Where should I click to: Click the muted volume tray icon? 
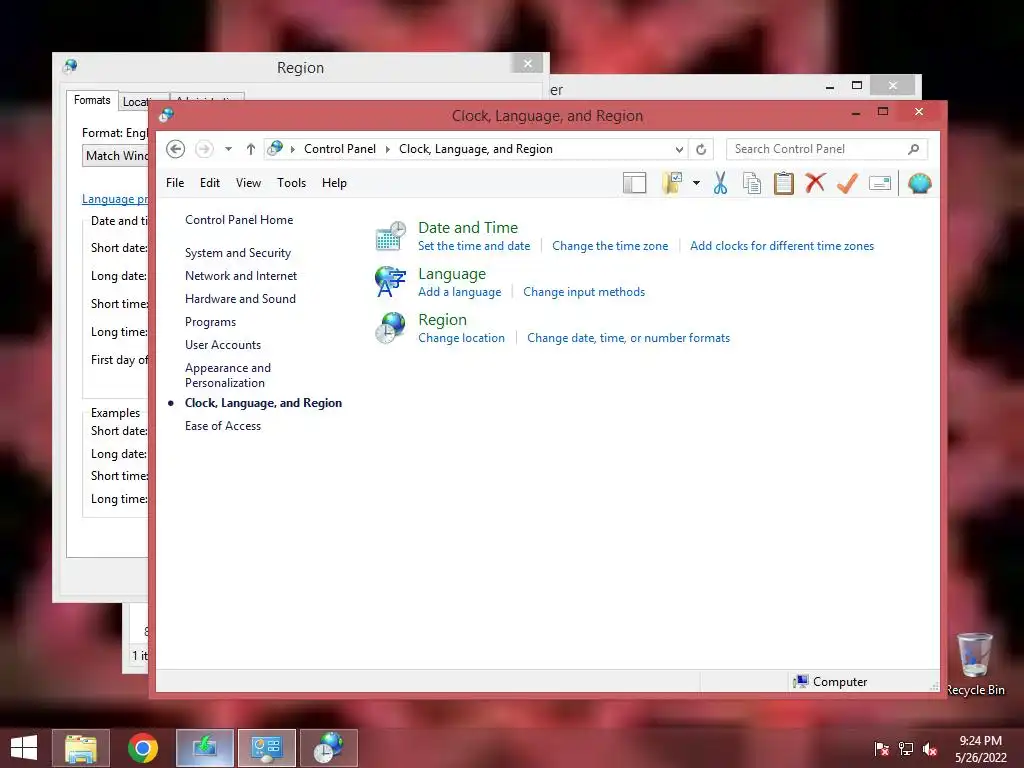point(931,749)
